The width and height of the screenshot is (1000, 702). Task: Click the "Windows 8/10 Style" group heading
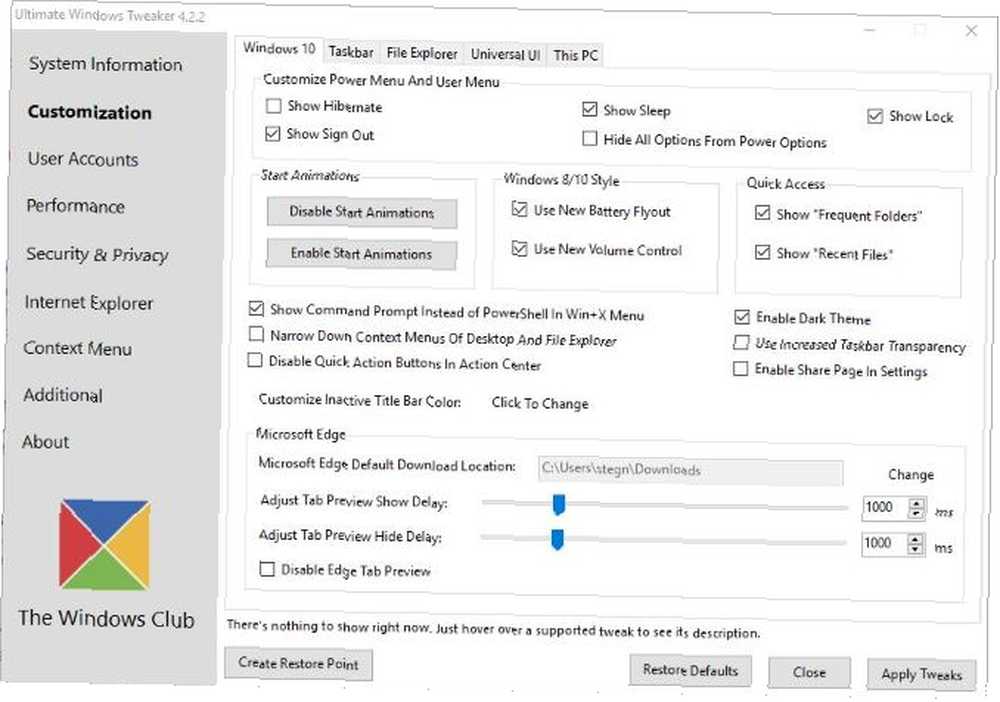(x=561, y=180)
